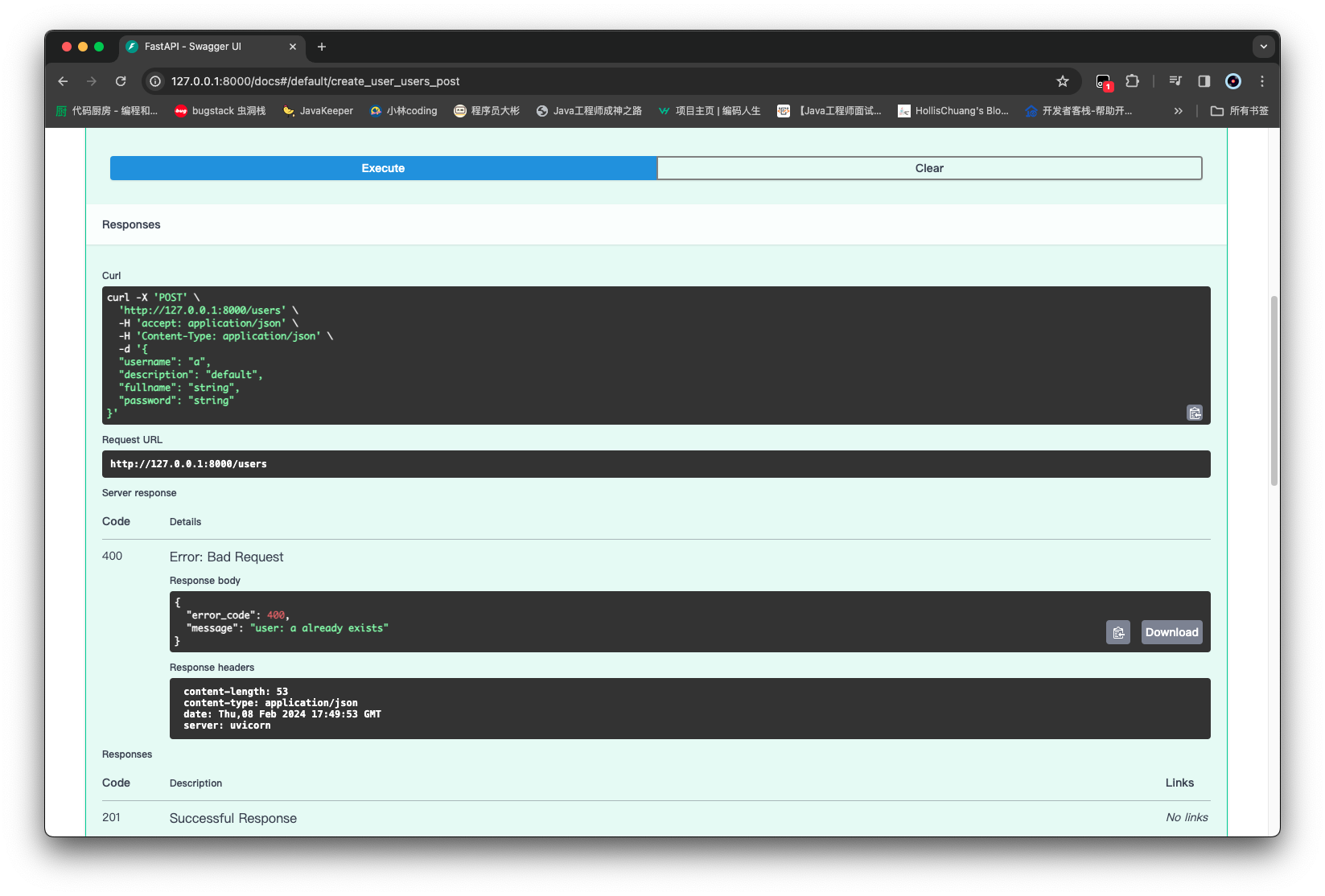Image resolution: width=1325 pixels, height=896 pixels.
Task: View site information icon in address bar
Action: pos(156,81)
